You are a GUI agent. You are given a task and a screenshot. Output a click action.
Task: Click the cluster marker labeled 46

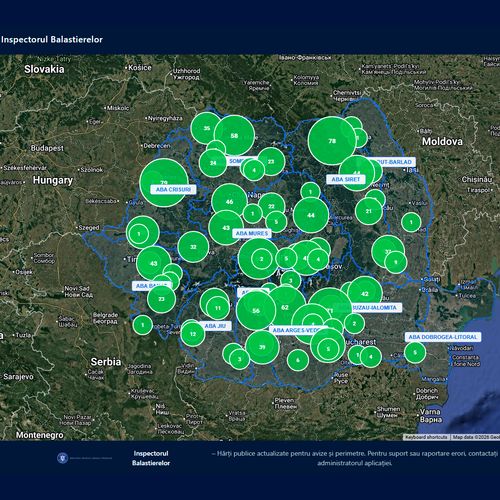pyautogui.click(x=229, y=201)
